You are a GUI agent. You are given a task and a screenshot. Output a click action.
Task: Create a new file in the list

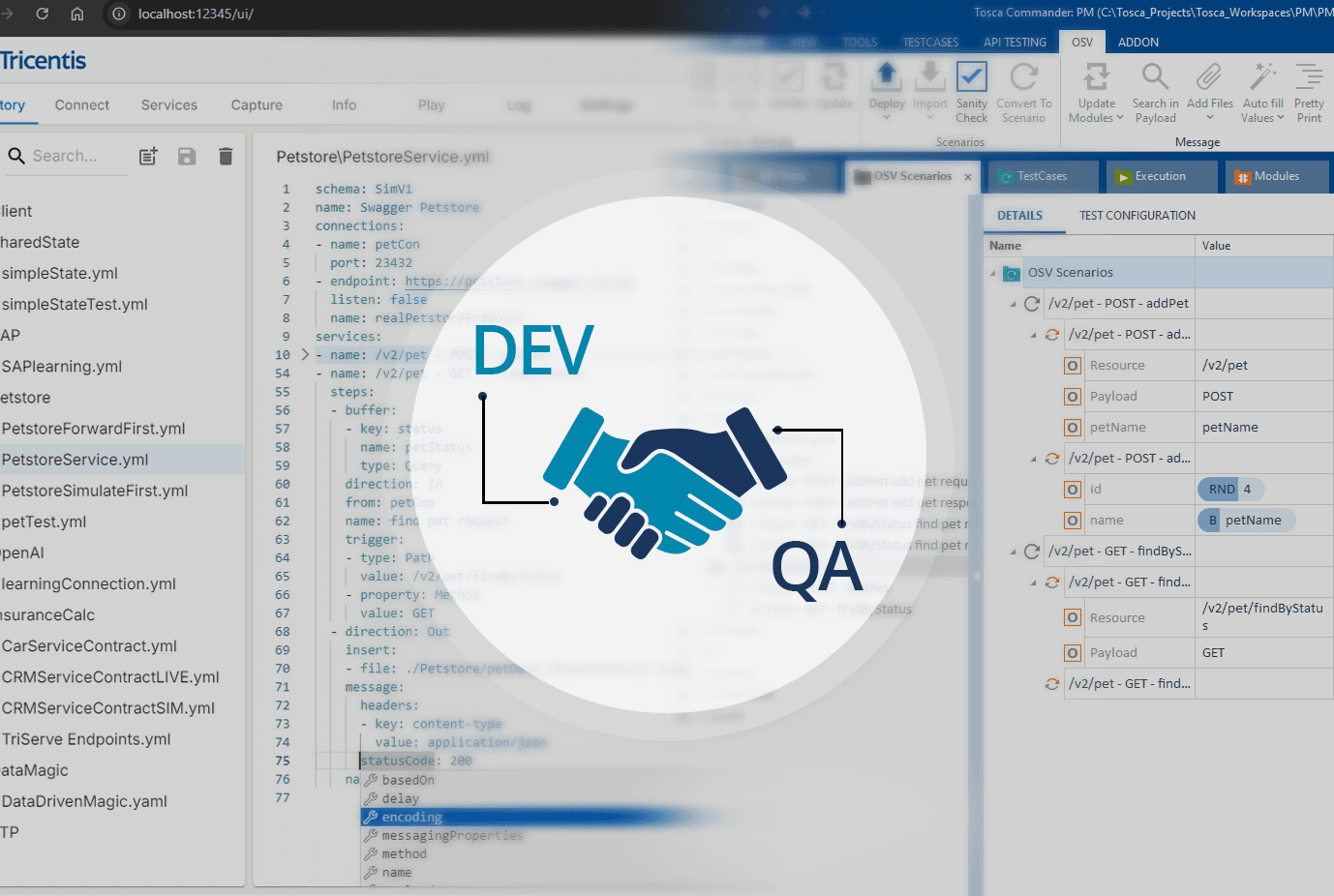point(148,156)
